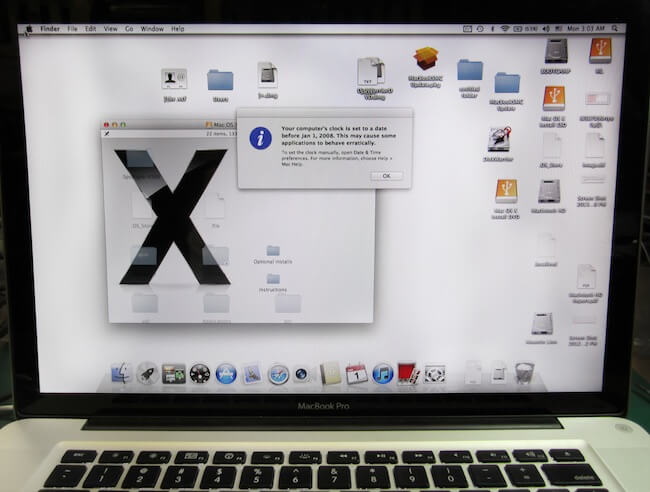Click the Time Machine menu bar icon
This screenshot has height=492, width=650.
coord(480,29)
